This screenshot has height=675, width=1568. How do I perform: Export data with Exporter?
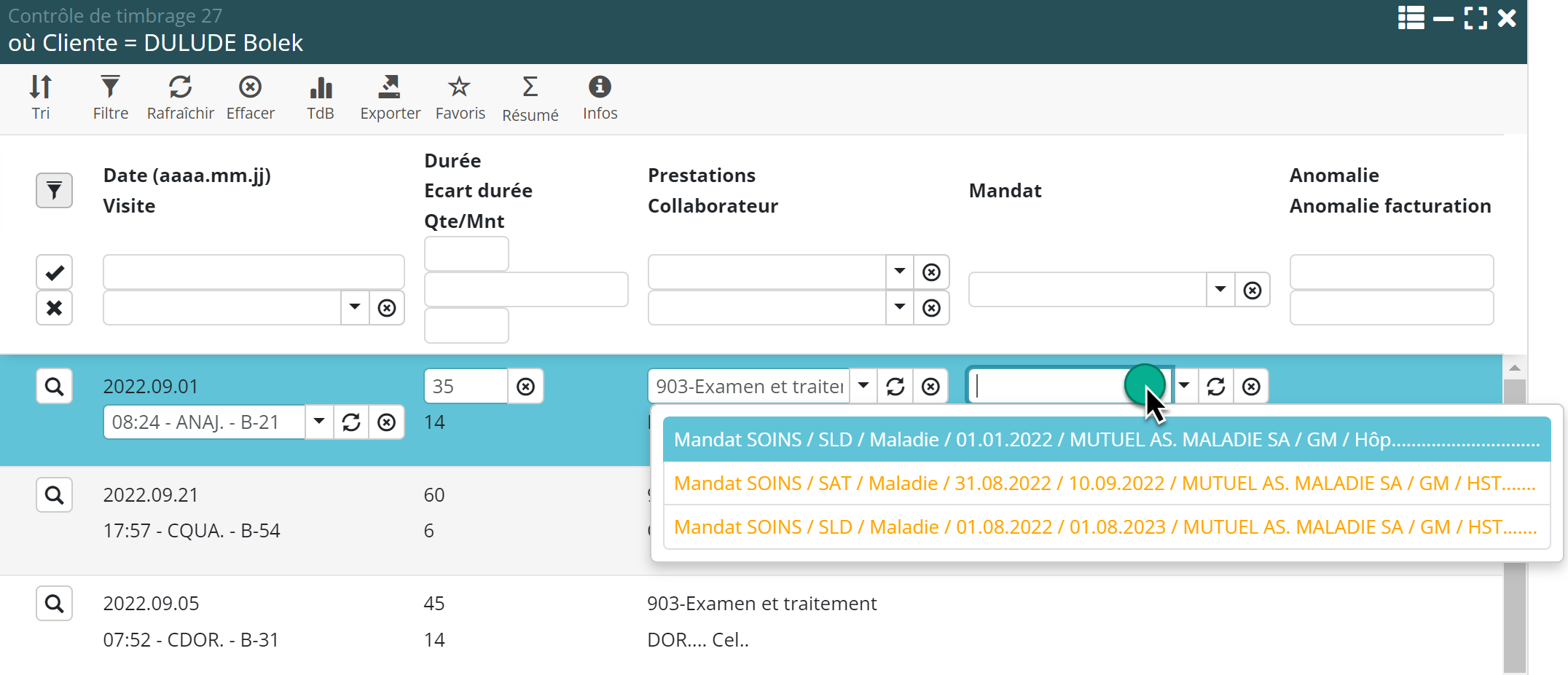[390, 97]
